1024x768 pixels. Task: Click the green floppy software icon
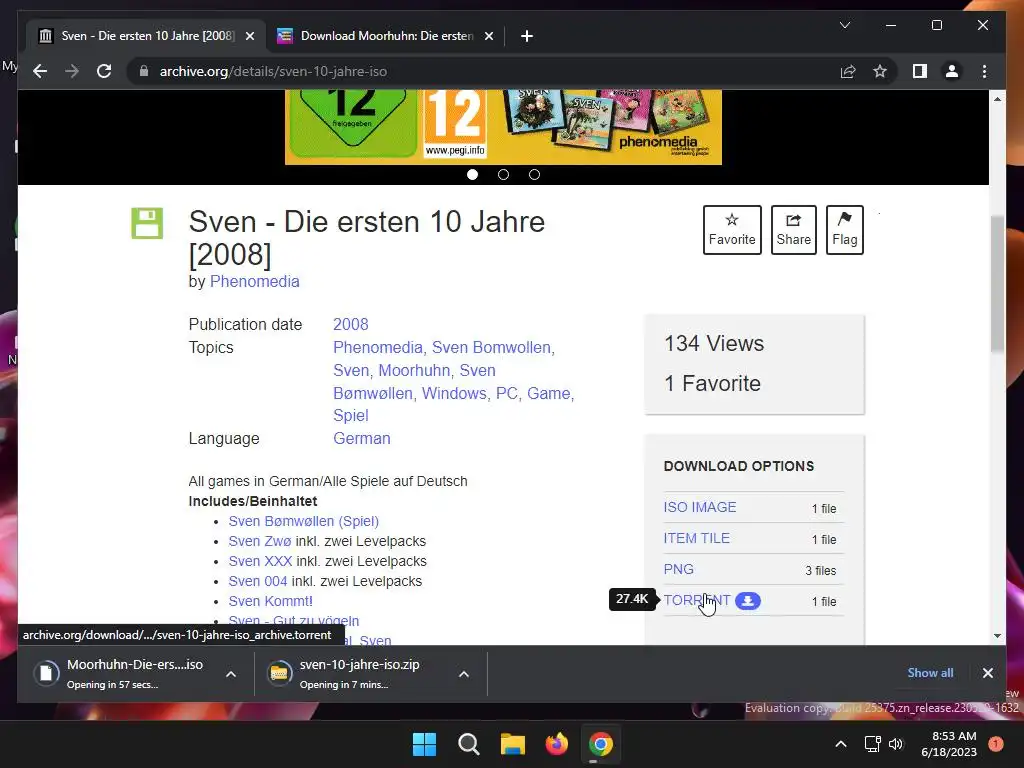(147, 223)
